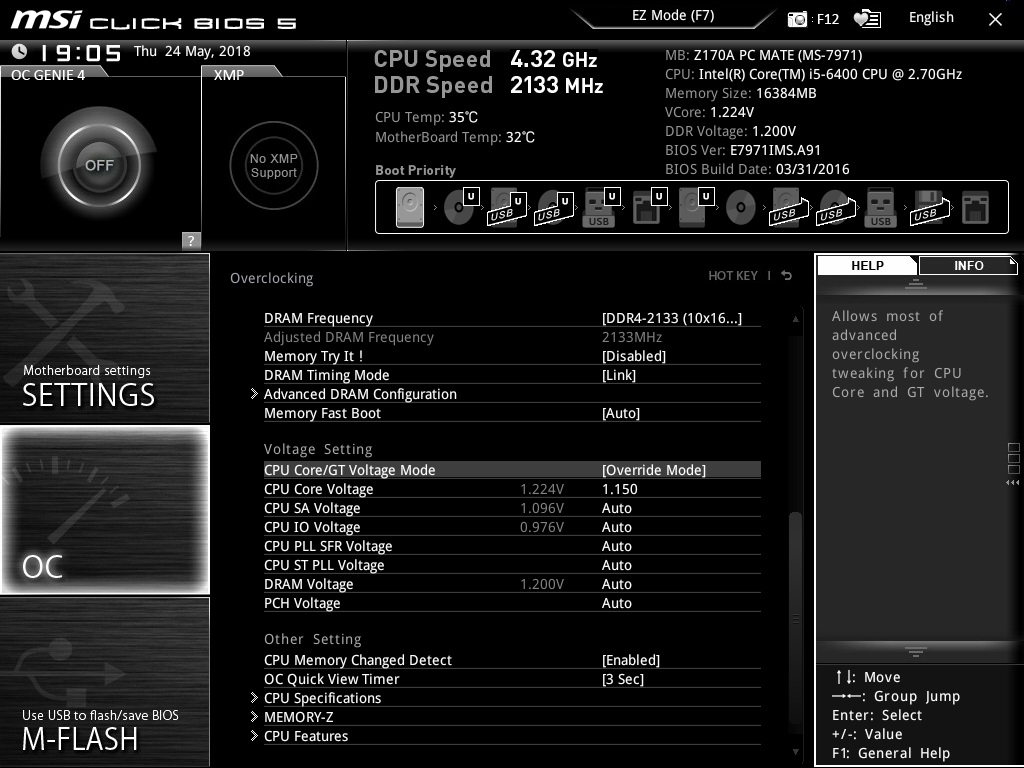This screenshot has width=1024, height=768.
Task: Select the legacy CD/DVD boot icon without a badge
Action: point(741,208)
